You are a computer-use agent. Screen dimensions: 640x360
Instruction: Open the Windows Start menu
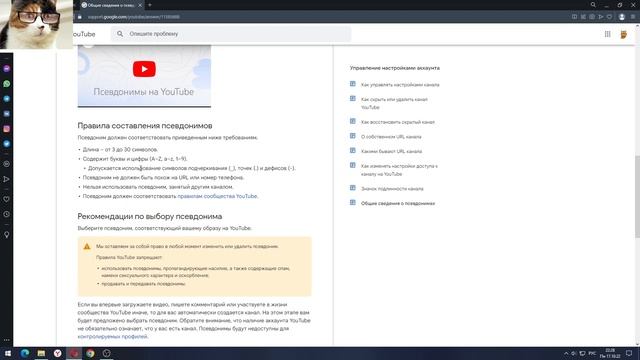pyautogui.click(x=8, y=353)
